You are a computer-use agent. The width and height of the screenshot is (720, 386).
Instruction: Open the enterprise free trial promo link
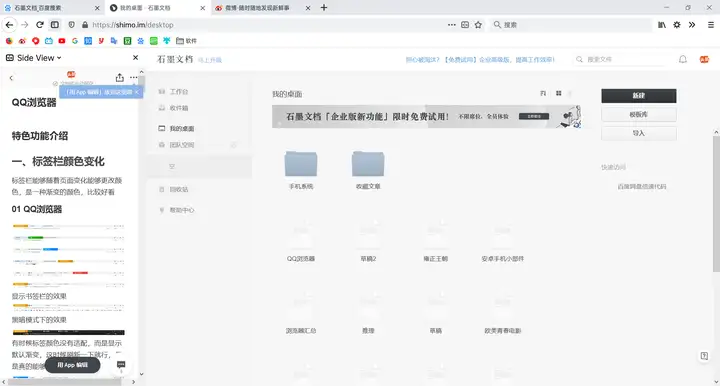pyautogui.click(x=480, y=60)
